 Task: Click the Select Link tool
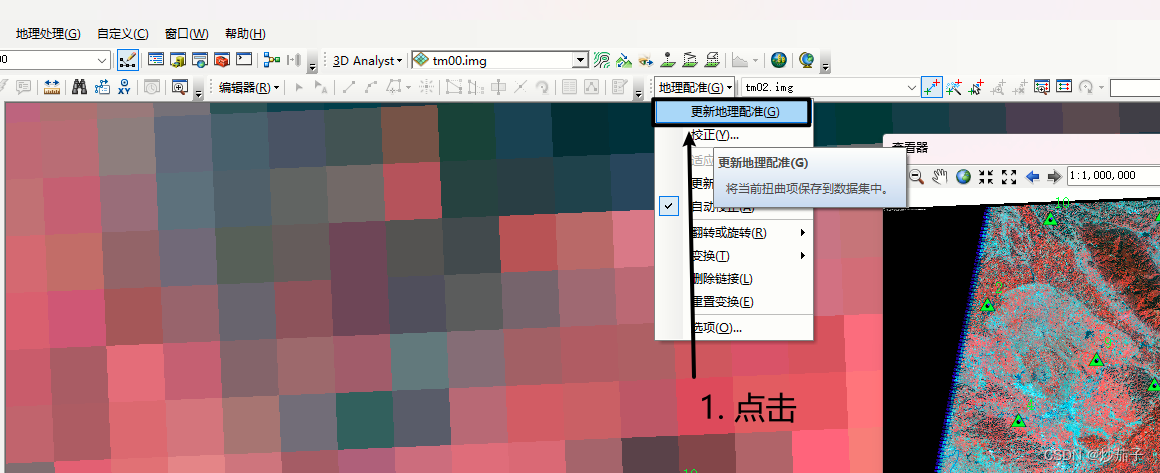(x=976, y=87)
